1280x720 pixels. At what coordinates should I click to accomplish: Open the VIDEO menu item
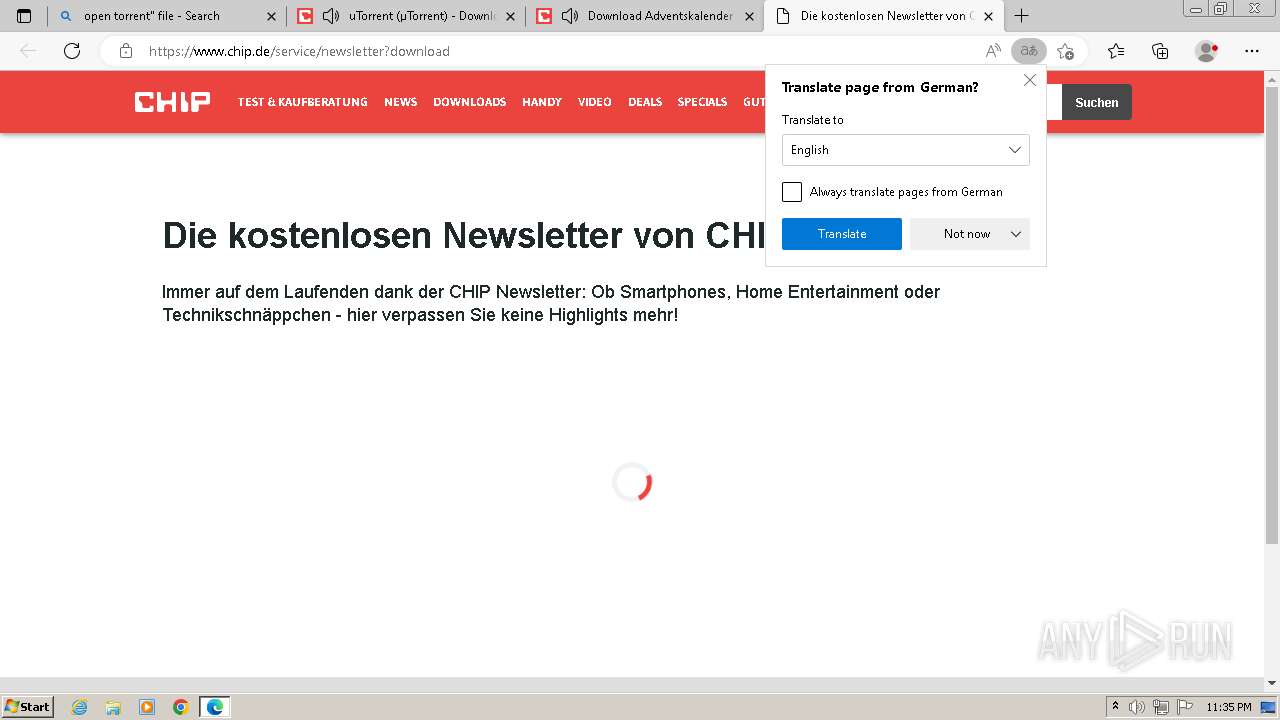tap(594, 102)
